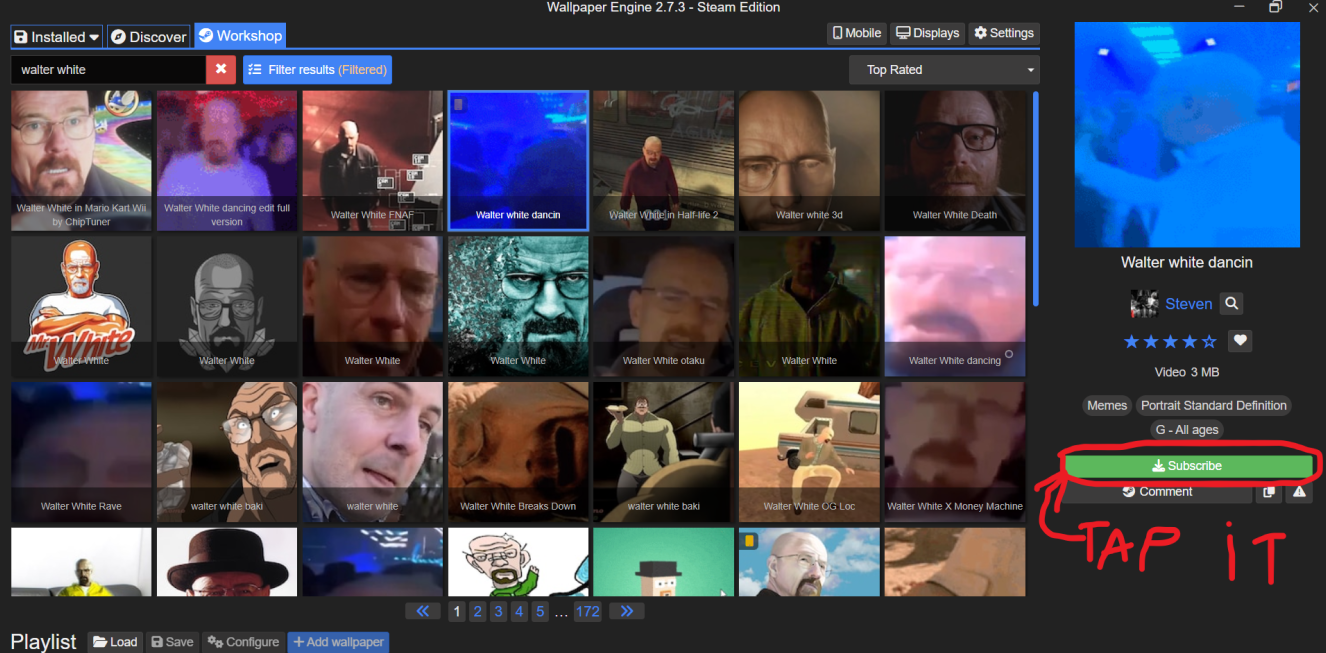Click the G - All ages tag
1326x653 pixels.
[1187, 430]
